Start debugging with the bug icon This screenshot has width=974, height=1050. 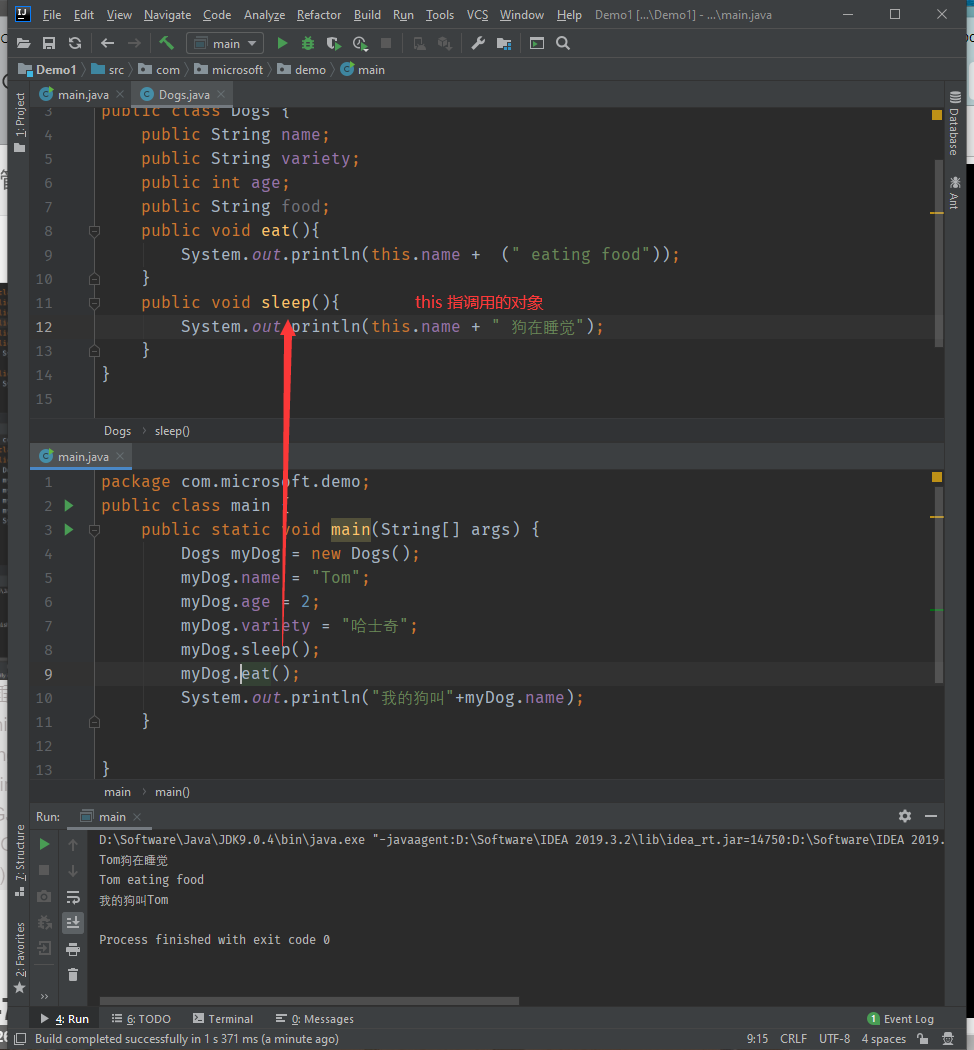[x=308, y=44]
